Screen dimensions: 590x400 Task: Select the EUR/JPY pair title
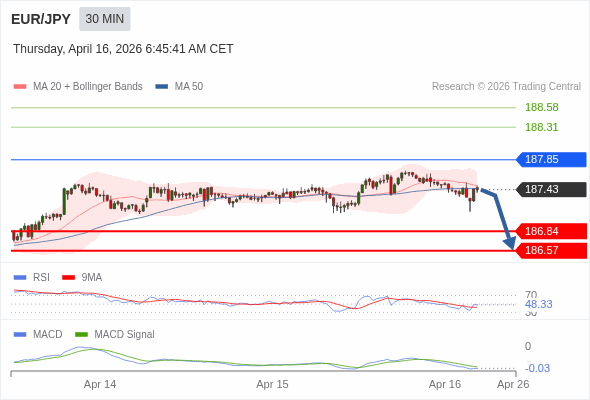(41, 19)
